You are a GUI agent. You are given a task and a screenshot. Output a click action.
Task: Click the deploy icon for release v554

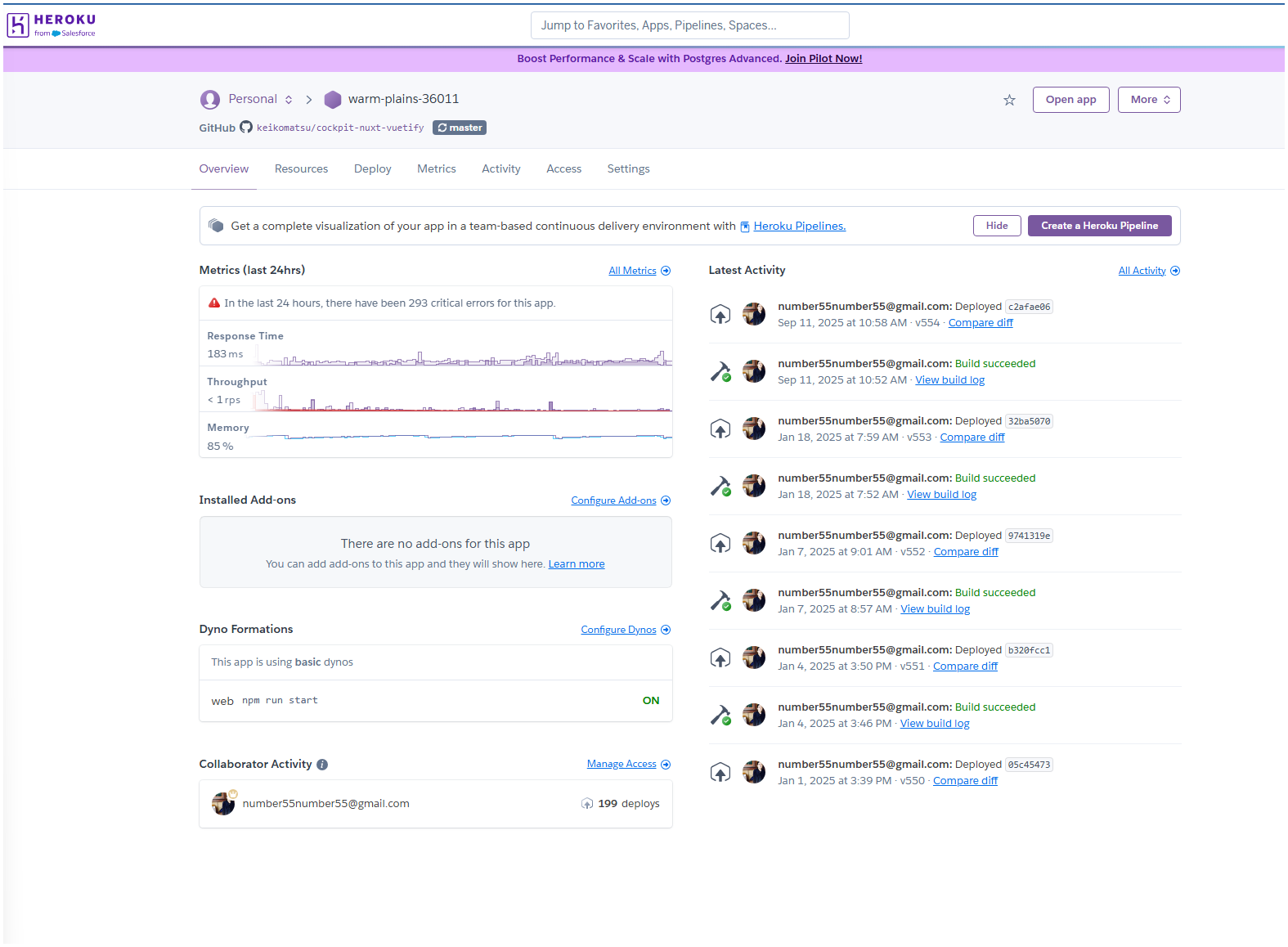coord(720,315)
